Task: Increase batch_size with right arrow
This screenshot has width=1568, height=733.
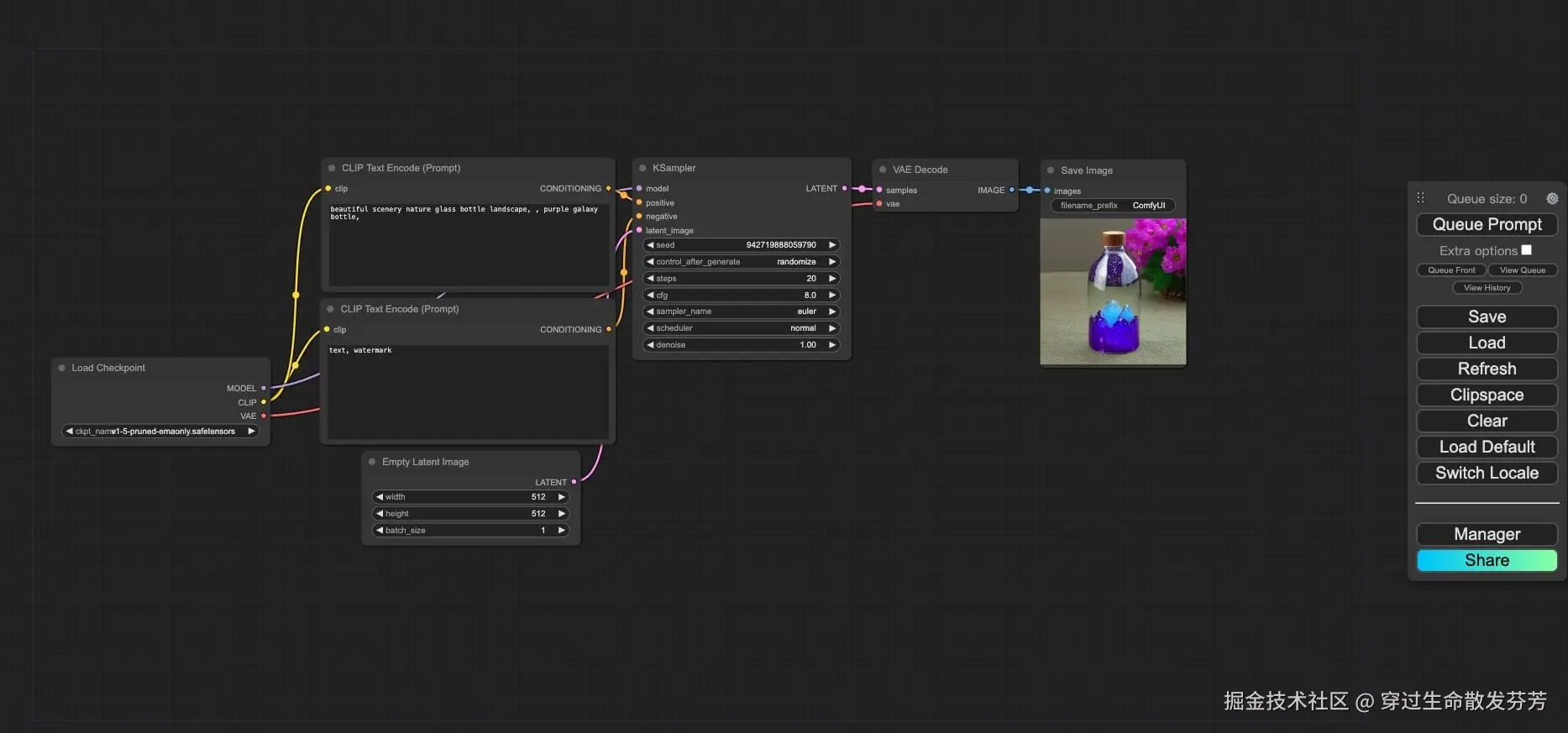Action: click(561, 531)
